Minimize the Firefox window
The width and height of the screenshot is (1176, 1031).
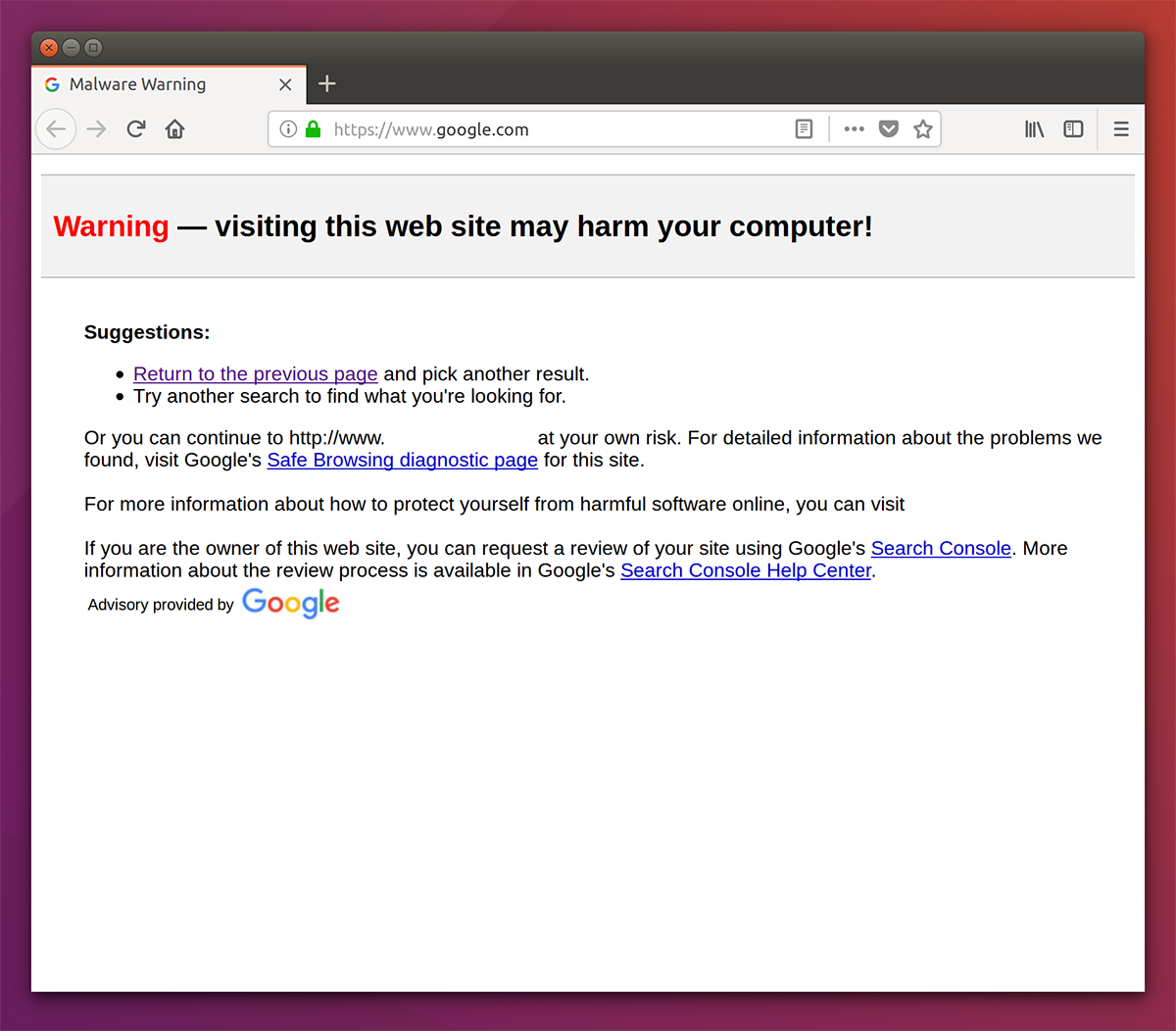(72, 47)
